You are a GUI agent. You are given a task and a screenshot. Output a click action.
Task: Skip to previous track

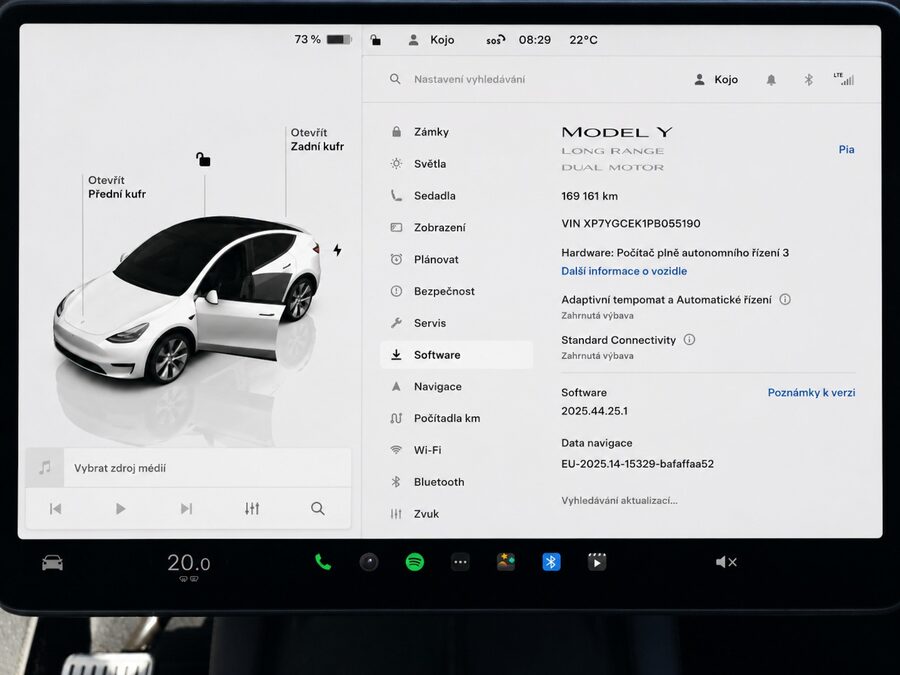[55, 509]
